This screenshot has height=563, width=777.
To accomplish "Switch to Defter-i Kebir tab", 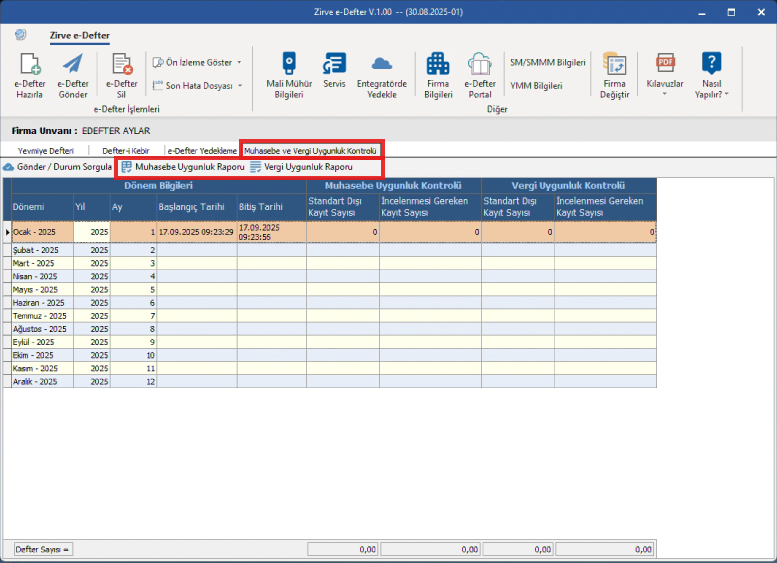I will pyautogui.click(x=126, y=151).
